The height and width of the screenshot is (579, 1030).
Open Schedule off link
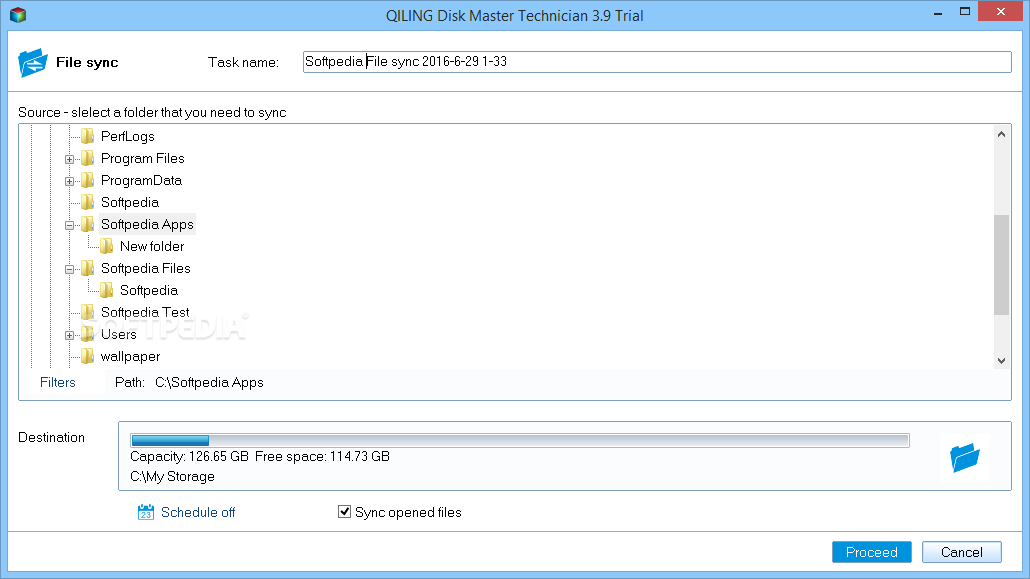tap(198, 512)
